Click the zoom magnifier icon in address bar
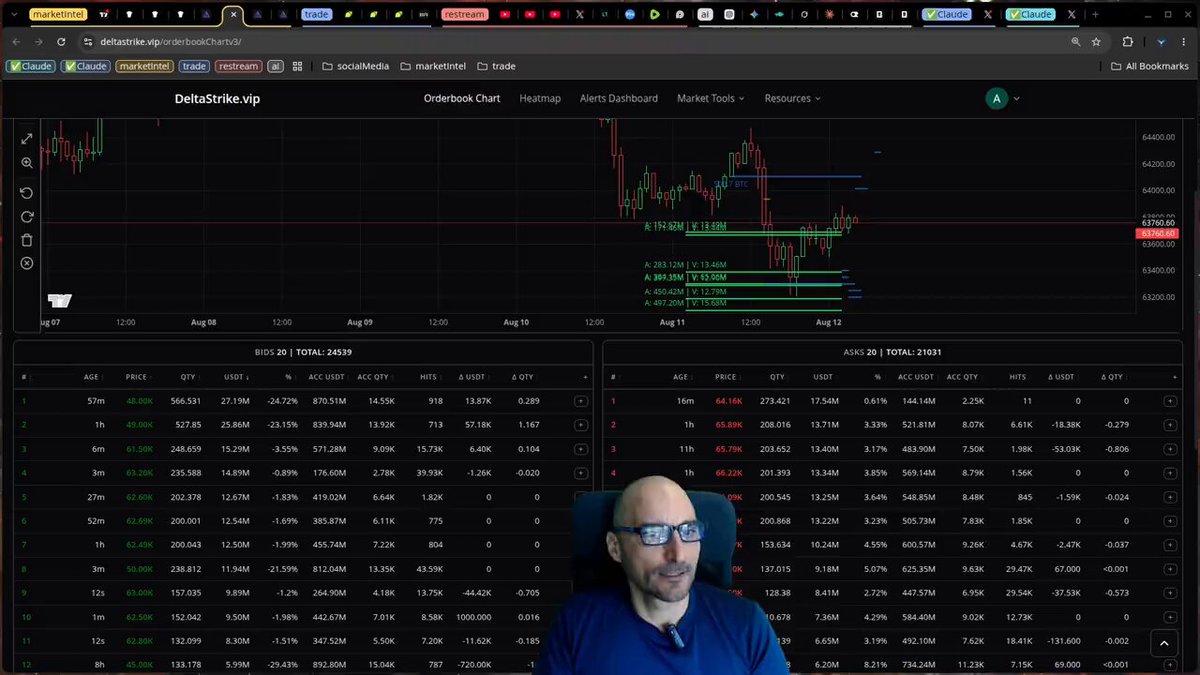The width and height of the screenshot is (1200, 675). click(x=1076, y=42)
